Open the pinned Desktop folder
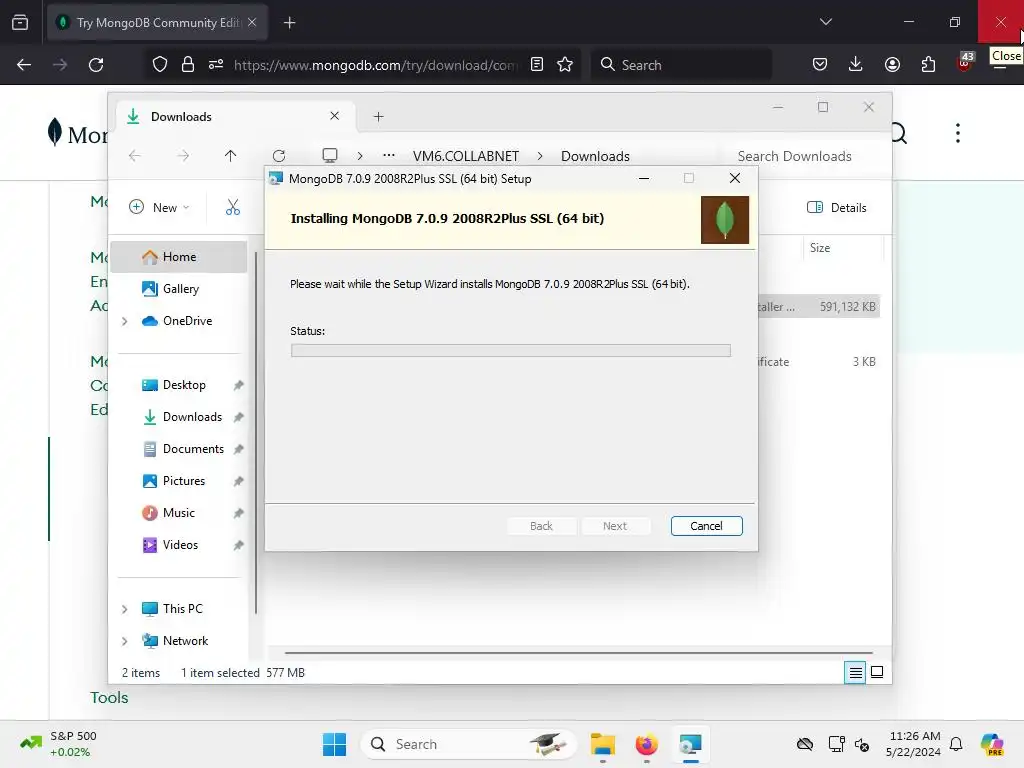Image resolution: width=1024 pixels, height=768 pixels. (184, 385)
